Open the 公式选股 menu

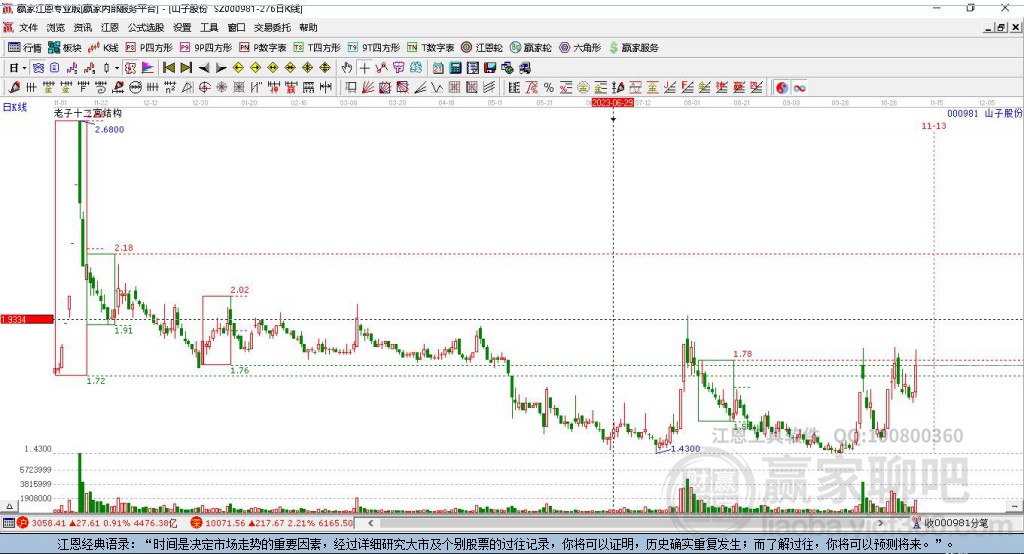pos(146,27)
